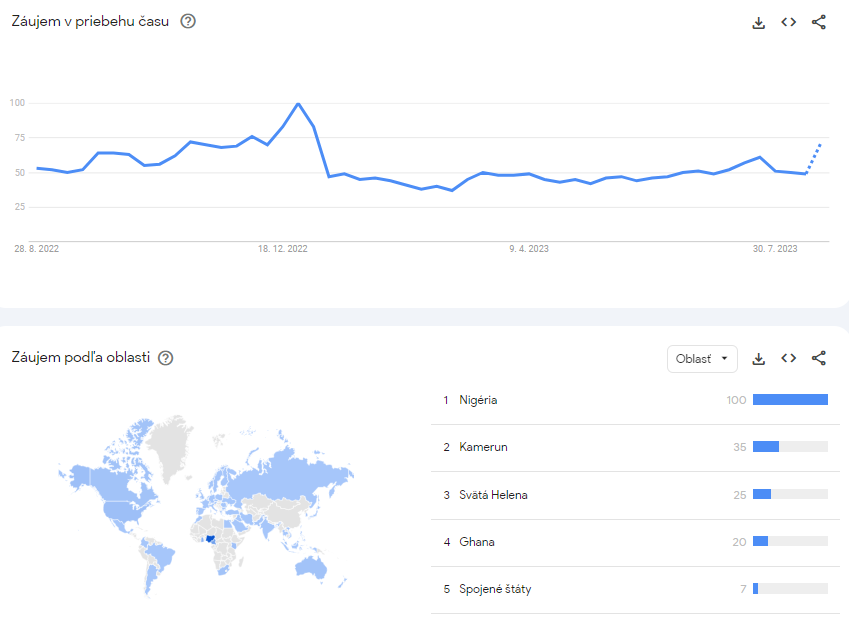The height and width of the screenshot is (624, 849).
Task: Expand the Oblasť dropdown
Action: [x=701, y=359]
